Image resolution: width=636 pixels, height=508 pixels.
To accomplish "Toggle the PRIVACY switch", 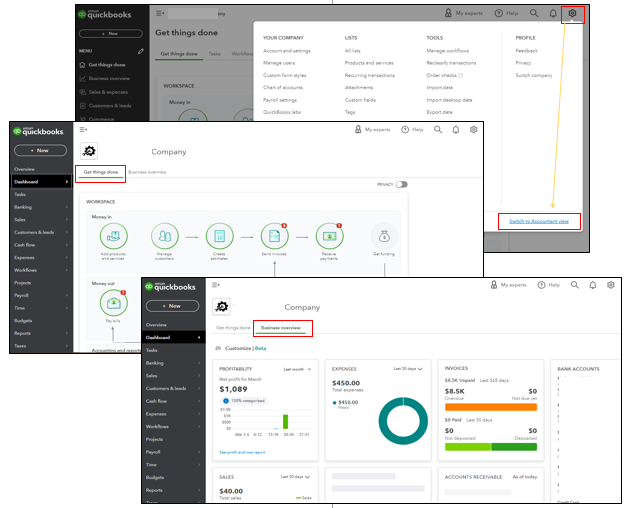I will click(x=402, y=184).
